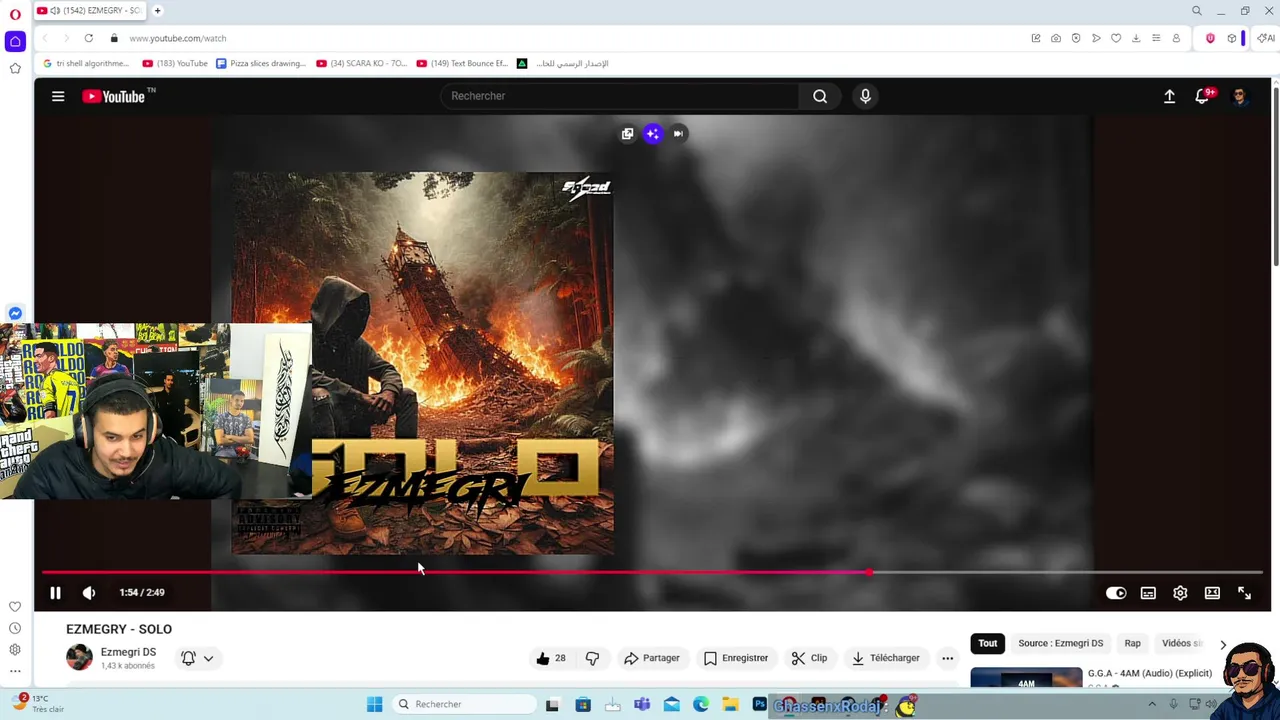Select the Rap filter chip
Image resolution: width=1280 pixels, height=720 pixels.
click(x=1132, y=643)
